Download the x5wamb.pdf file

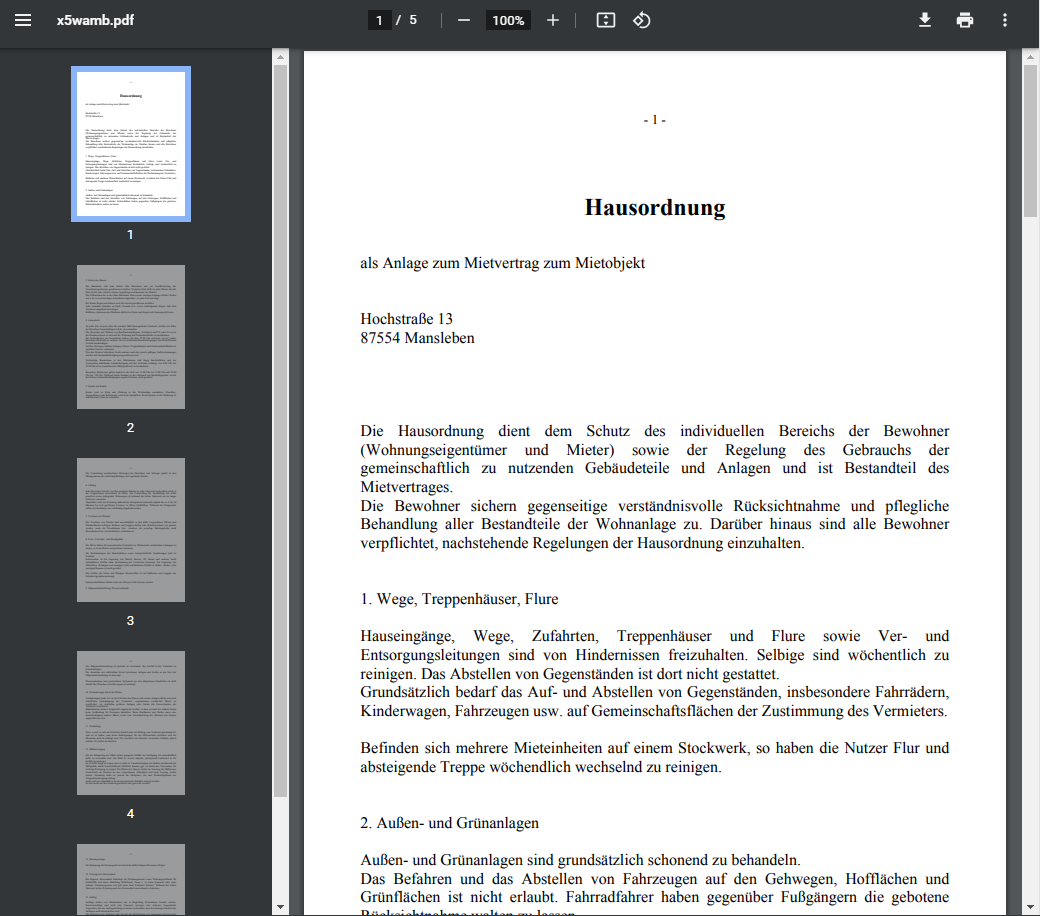924,19
